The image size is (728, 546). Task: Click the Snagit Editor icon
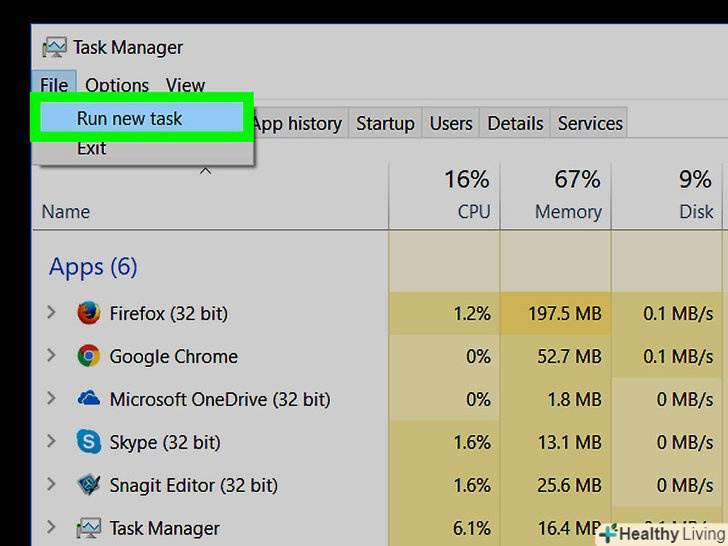pyautogui.click(x=89, y=485)
